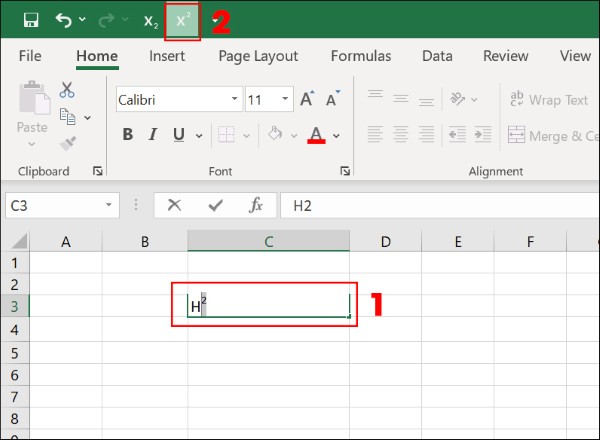Open the Page Layout tab
This screenshot has height=440, width=600.
(x=258, y=56)
